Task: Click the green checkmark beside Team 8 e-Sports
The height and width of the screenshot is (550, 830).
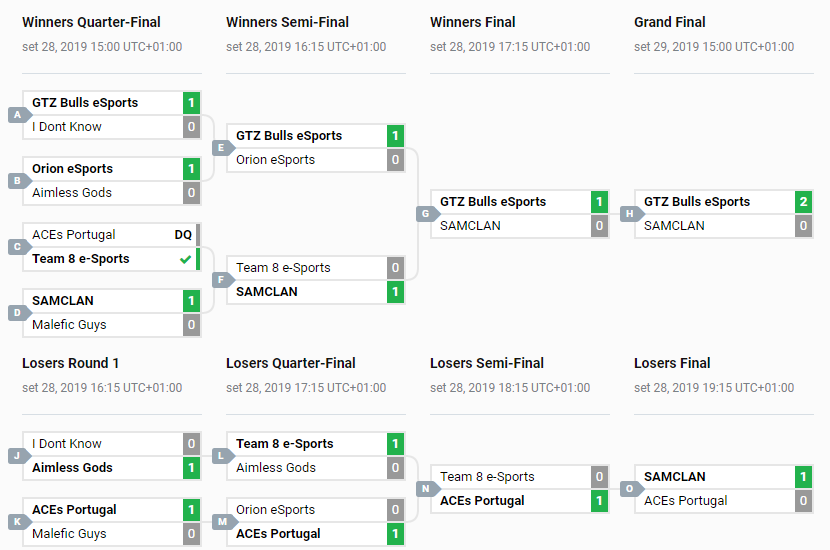Action: (x=184, y=259)
